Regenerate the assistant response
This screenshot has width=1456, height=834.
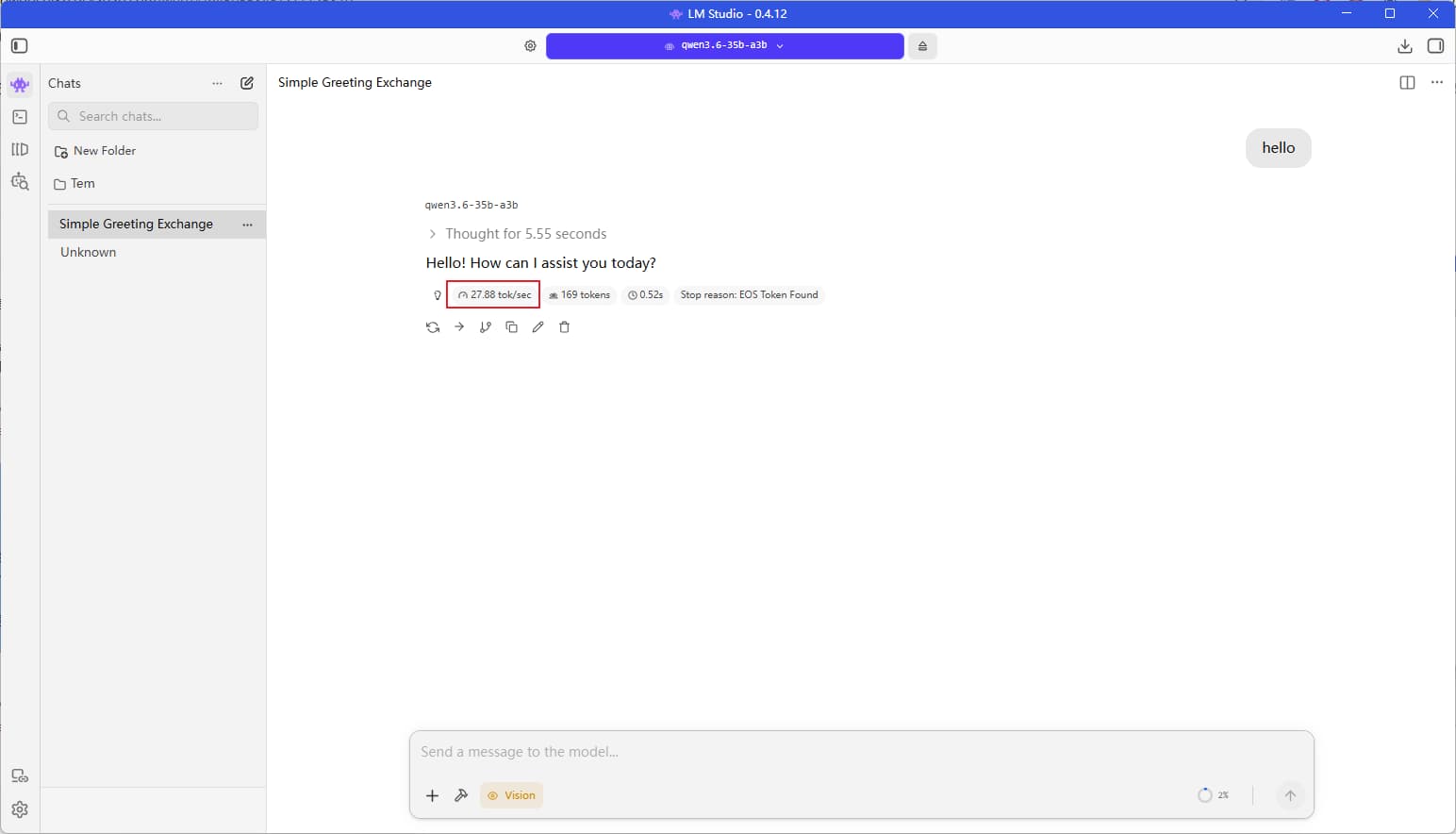pos(433,327)
